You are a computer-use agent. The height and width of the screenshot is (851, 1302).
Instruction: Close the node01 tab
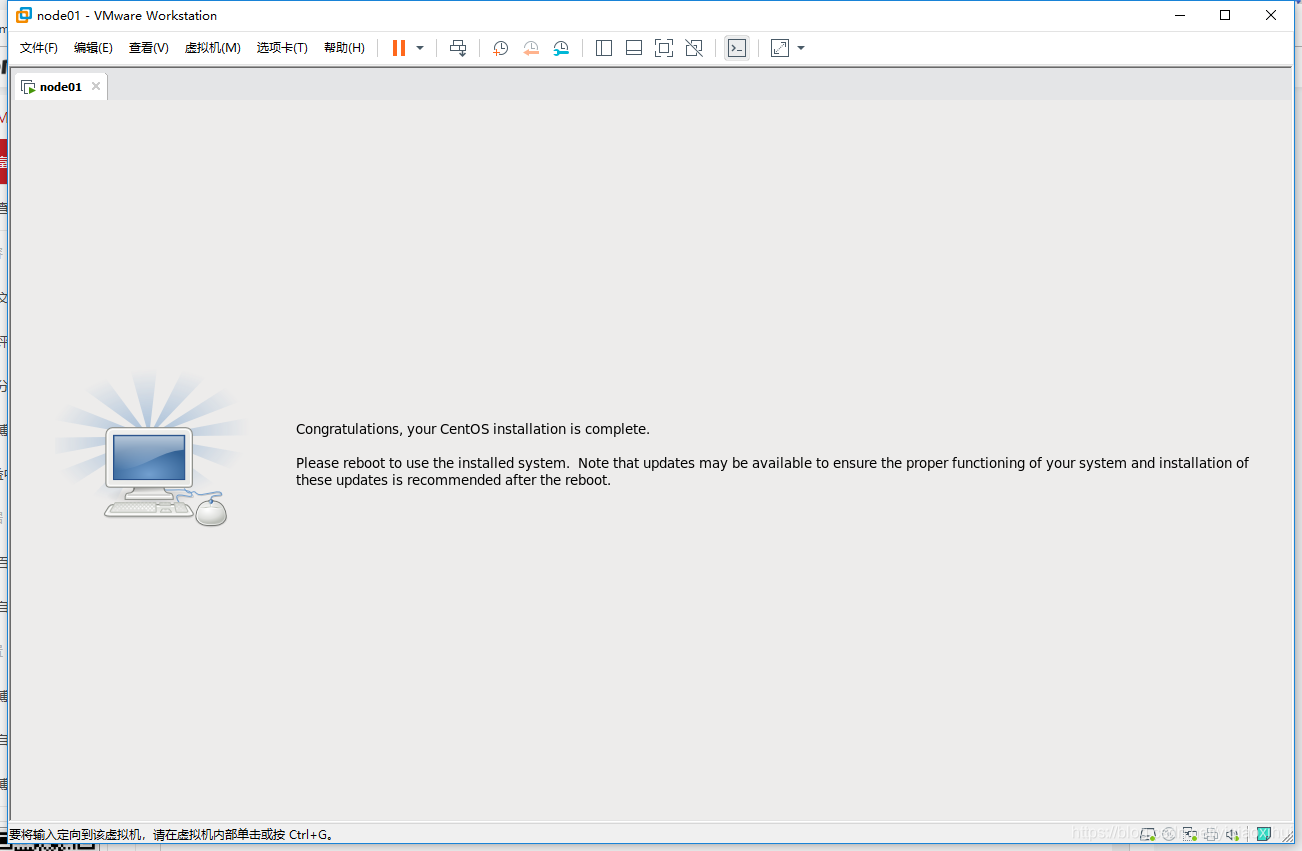coord(96,87)
